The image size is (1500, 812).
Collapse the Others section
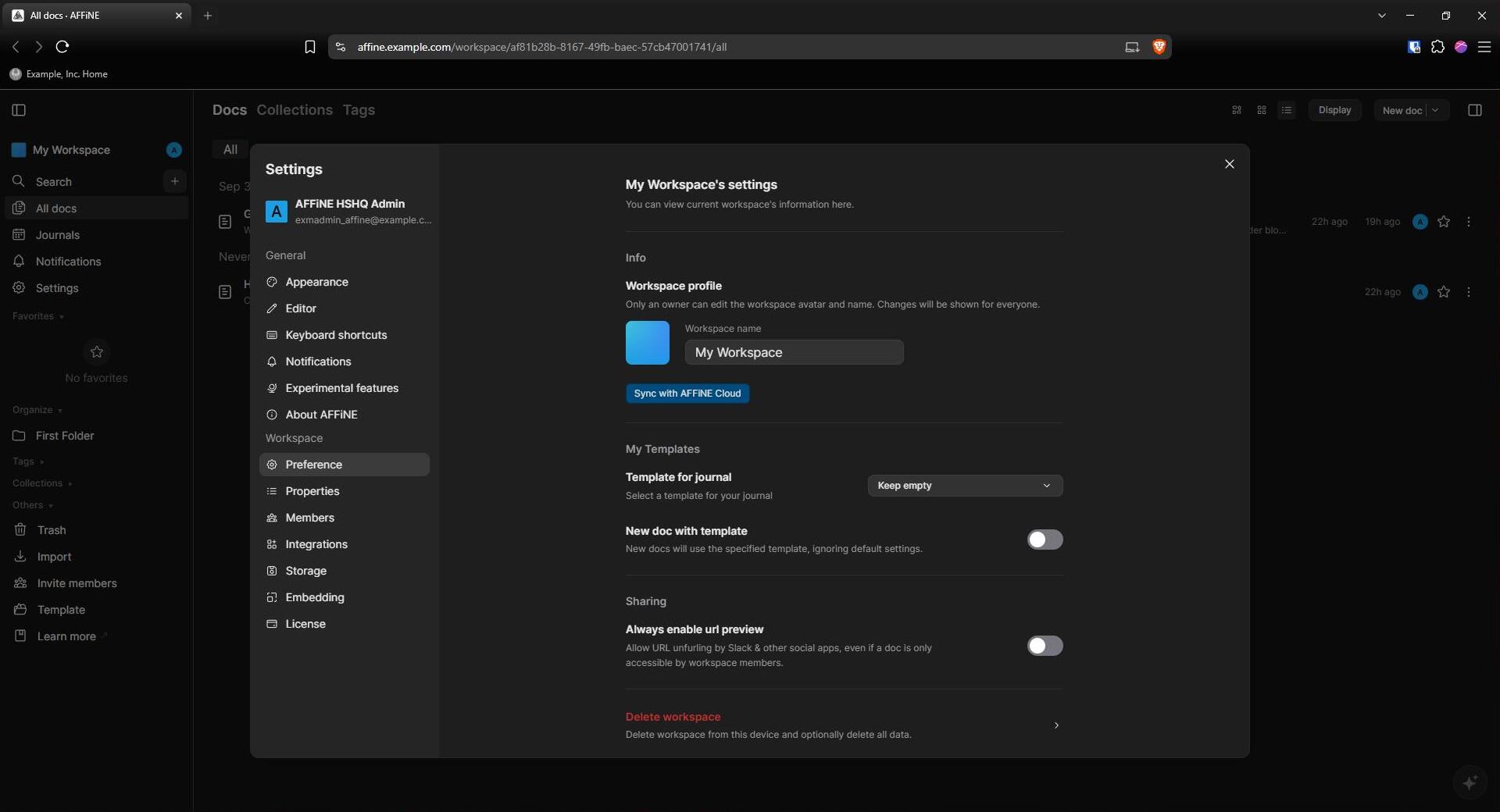[33, 505]
